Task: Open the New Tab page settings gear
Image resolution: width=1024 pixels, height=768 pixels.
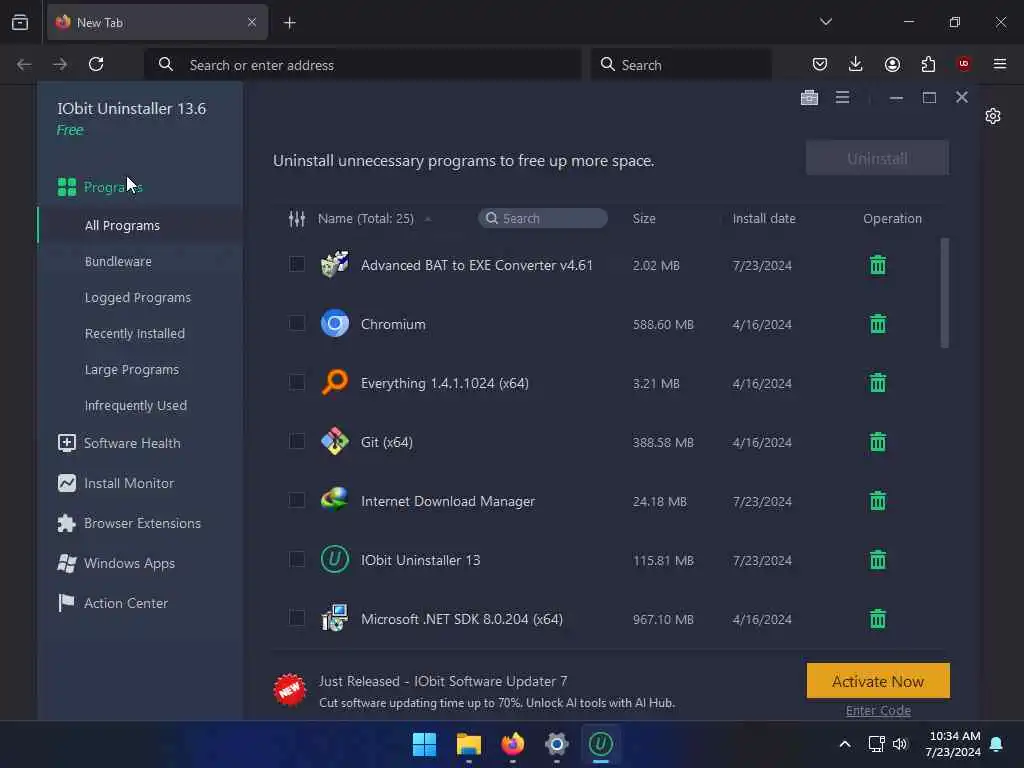Action: (993, 116)
